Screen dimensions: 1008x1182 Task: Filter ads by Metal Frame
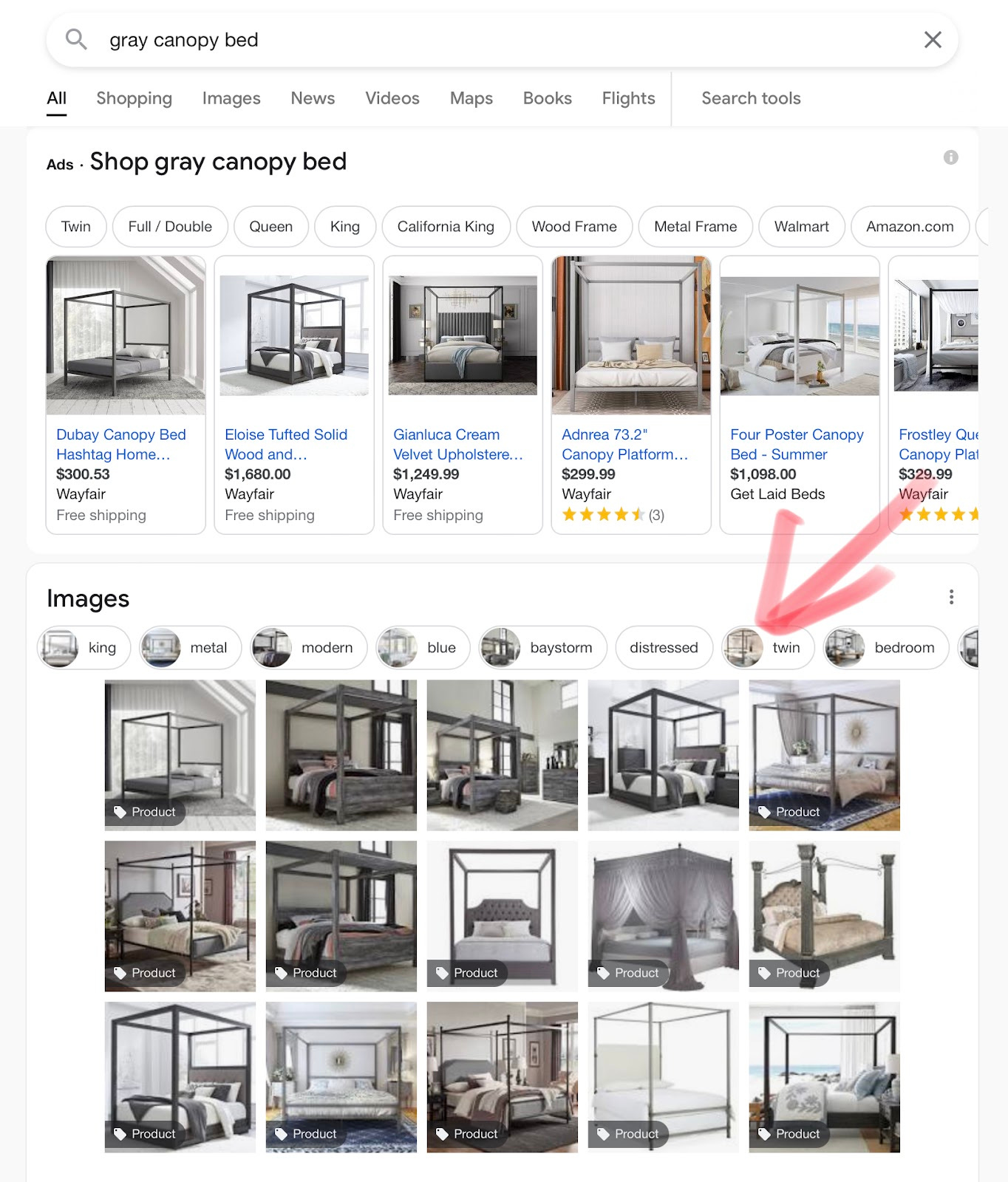(x=695, y=227)
